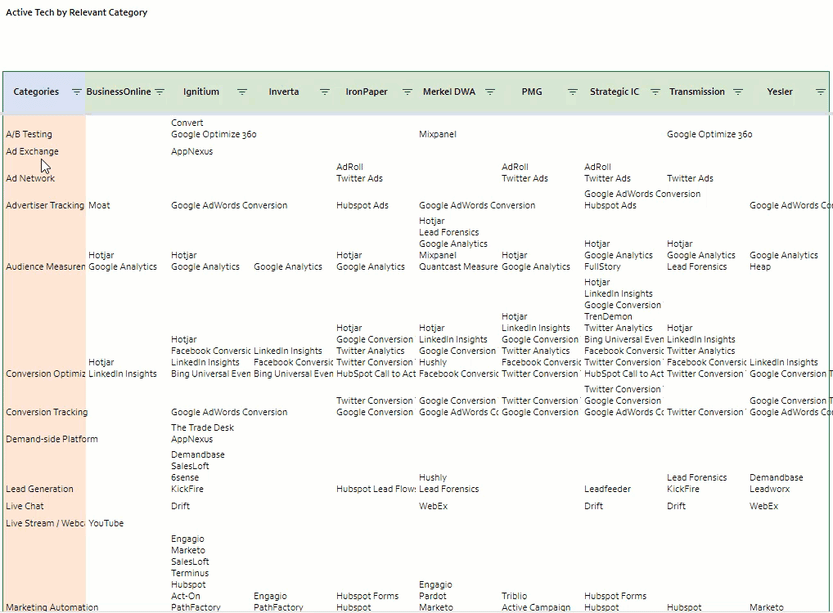Viewport: 833px width, 613px height.
Task: Click Hubspot Lead Flows under IronPaper
Action: (376, 489)
